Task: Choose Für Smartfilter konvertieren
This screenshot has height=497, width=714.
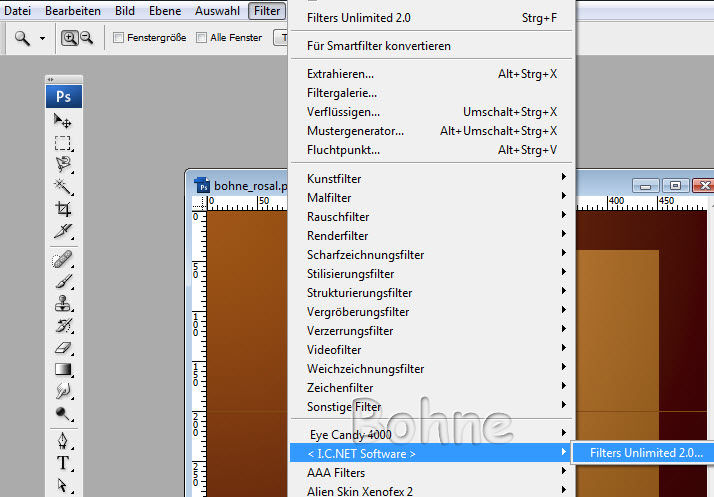Action: pyautogui.click(x=378, y=46)
